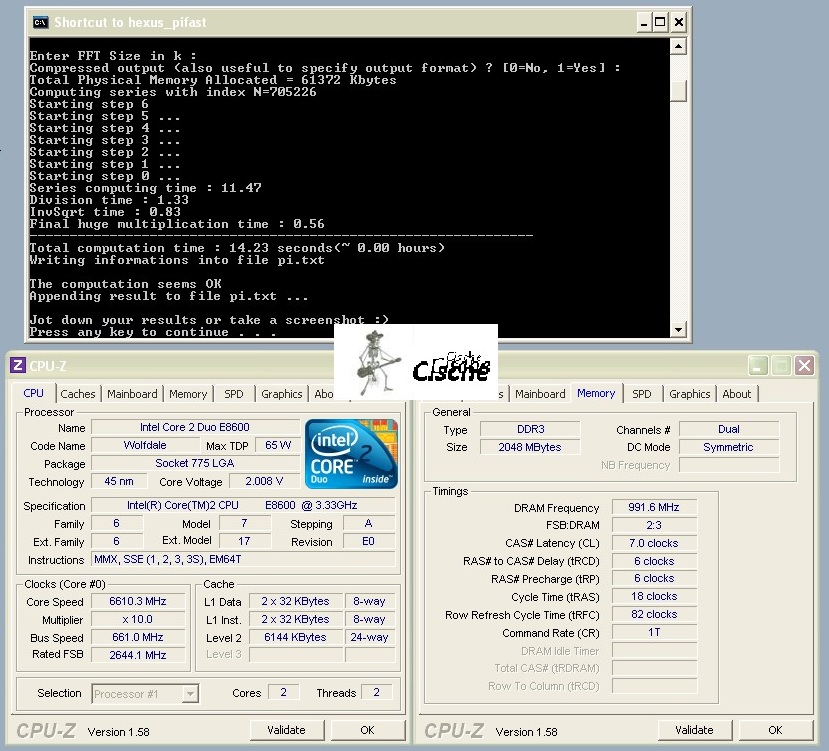Click the Max TDP value '65 W'
The height and width of the screenshot is (751, 829).
tap(278, 445)
